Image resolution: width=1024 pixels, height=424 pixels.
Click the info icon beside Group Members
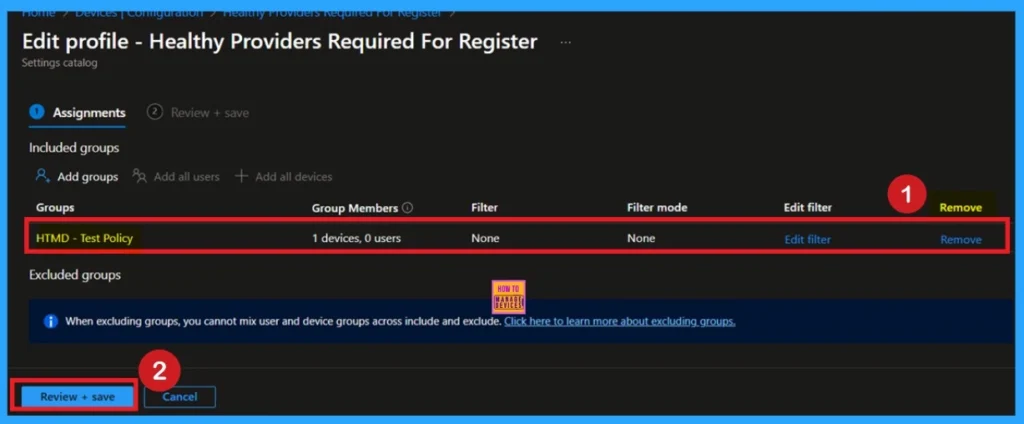(408, 208)
